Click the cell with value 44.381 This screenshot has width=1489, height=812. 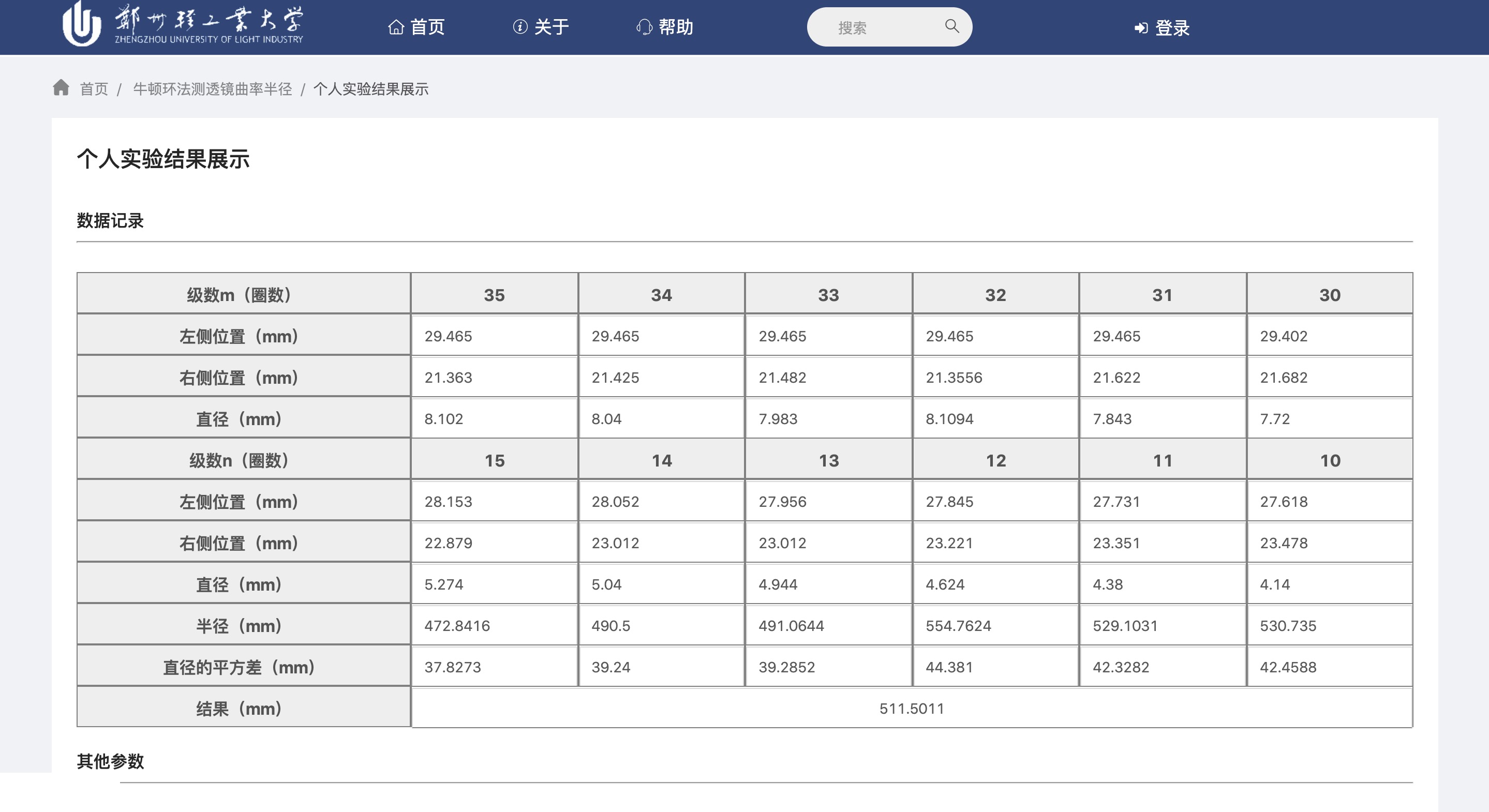(995, 666)
